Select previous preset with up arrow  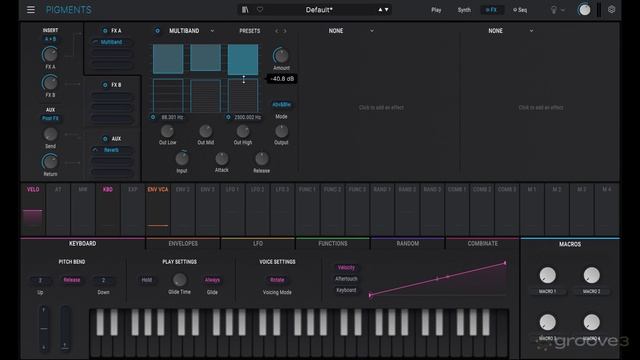380,9
